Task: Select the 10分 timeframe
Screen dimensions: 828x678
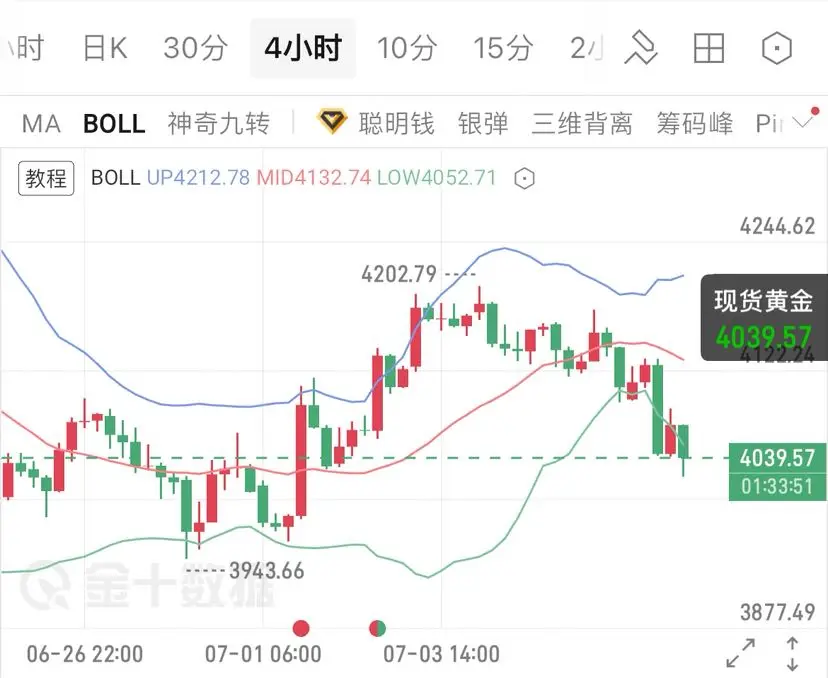Action: pyautogui.click(x=407, y=48)
